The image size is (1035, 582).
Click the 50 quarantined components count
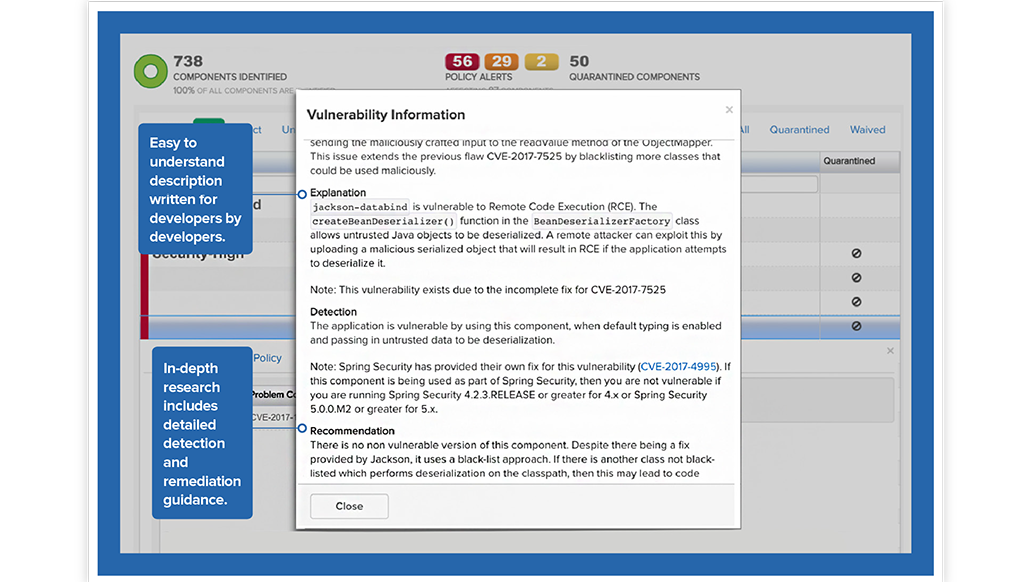(579, 61)
